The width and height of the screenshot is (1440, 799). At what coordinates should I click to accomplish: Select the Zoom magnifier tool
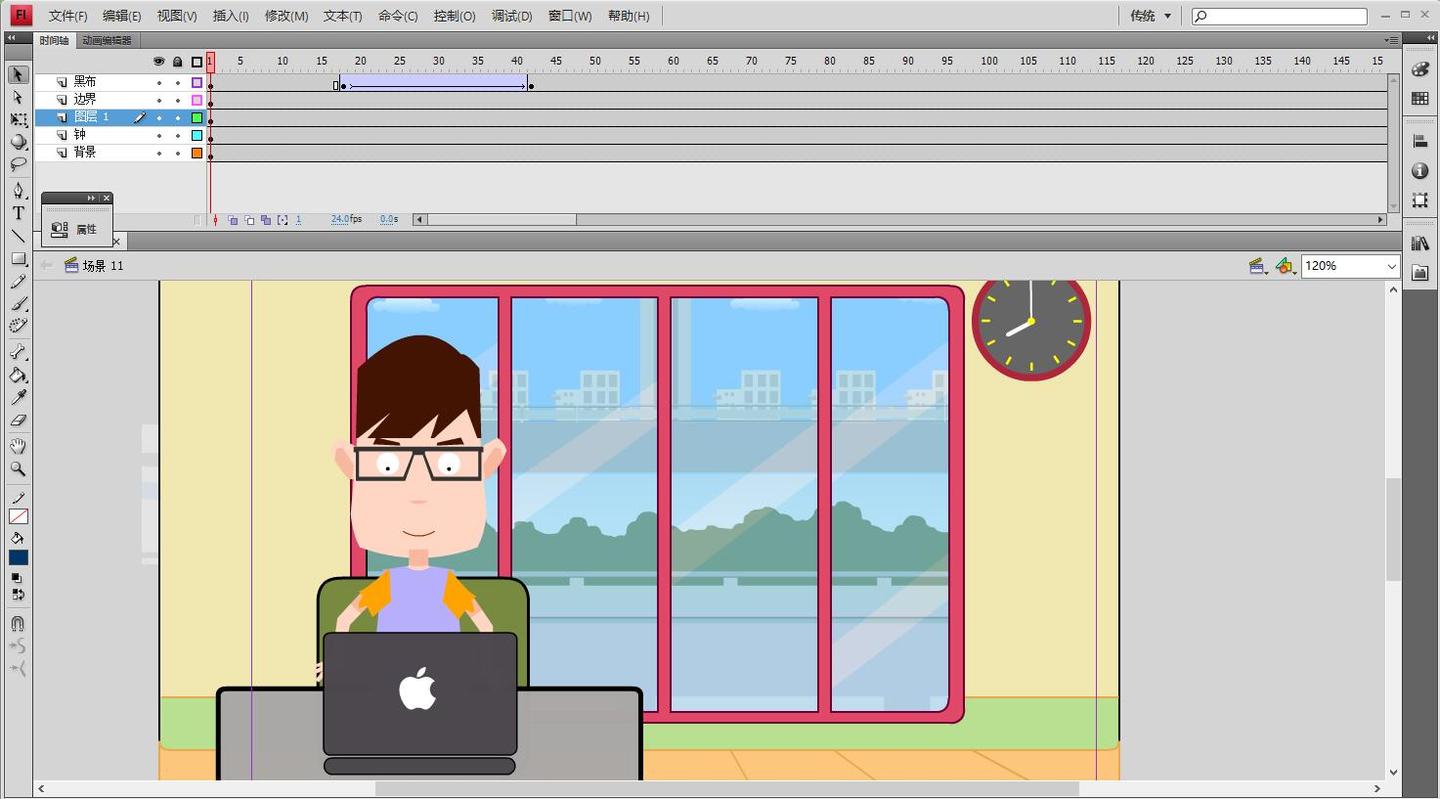pyautogui.click(x=18, y=469)
